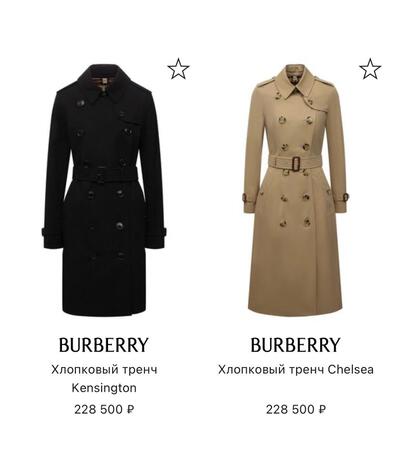The image size is (400, 474).
Task: Select the 228 500 ₽ price under Chelsea
Action: [296, 409]
